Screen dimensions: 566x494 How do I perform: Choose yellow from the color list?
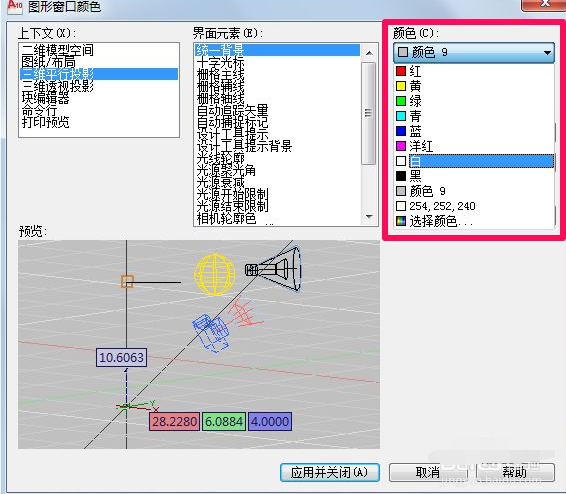(474, 86)
